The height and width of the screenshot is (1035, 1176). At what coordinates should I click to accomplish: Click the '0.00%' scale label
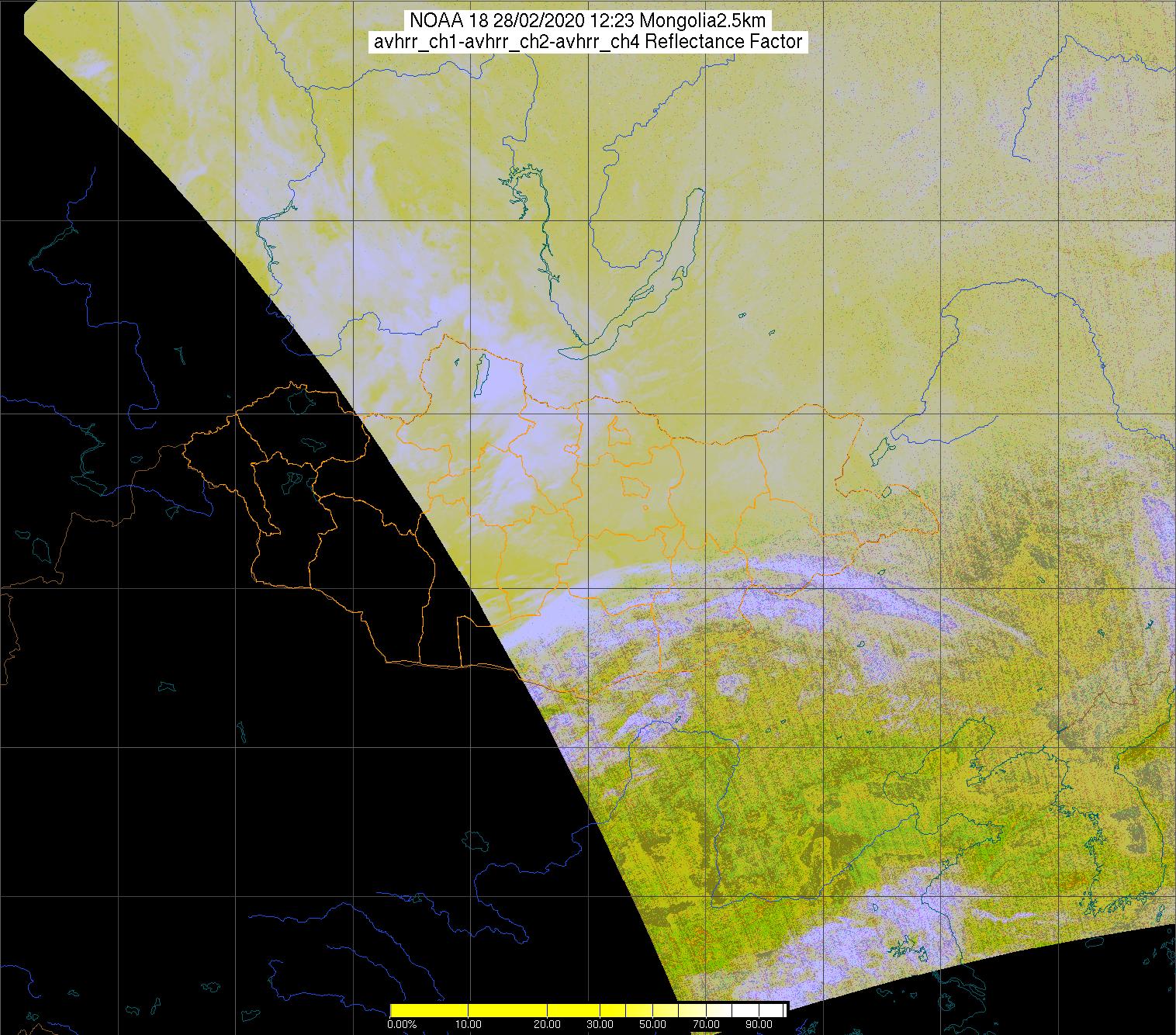coord(402,1024)
